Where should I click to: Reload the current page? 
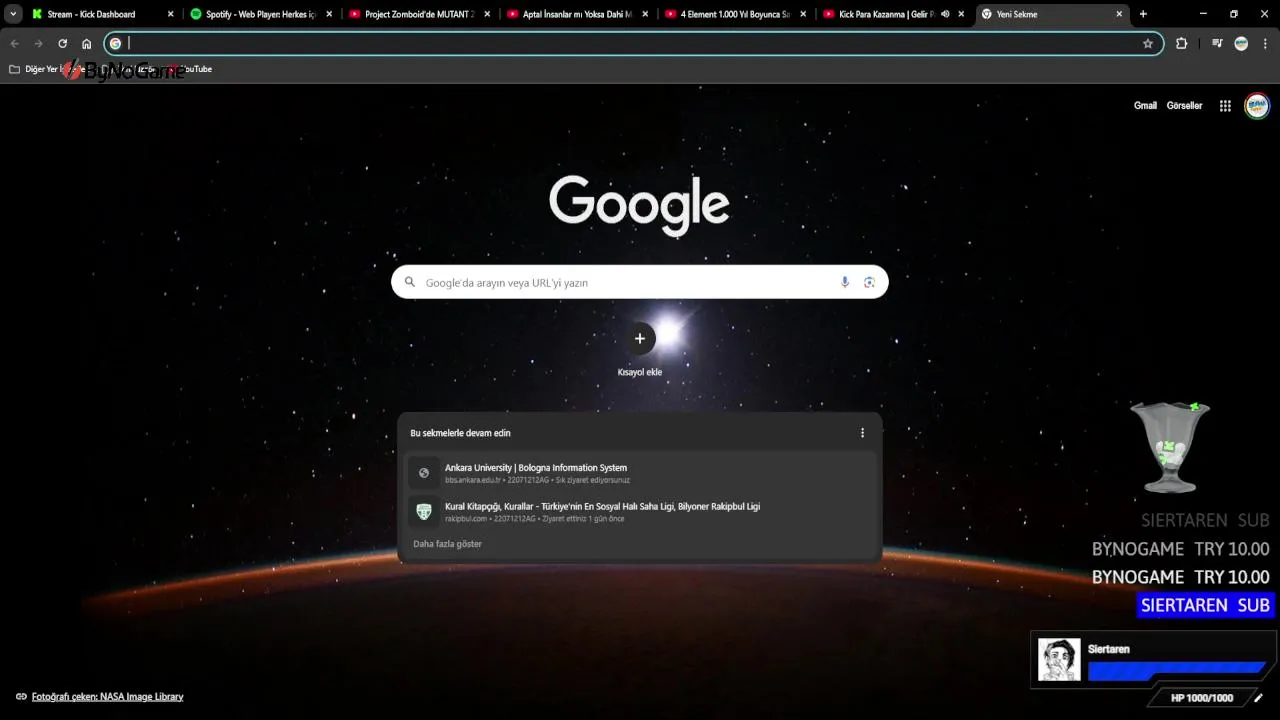click(x=62, y=44)
